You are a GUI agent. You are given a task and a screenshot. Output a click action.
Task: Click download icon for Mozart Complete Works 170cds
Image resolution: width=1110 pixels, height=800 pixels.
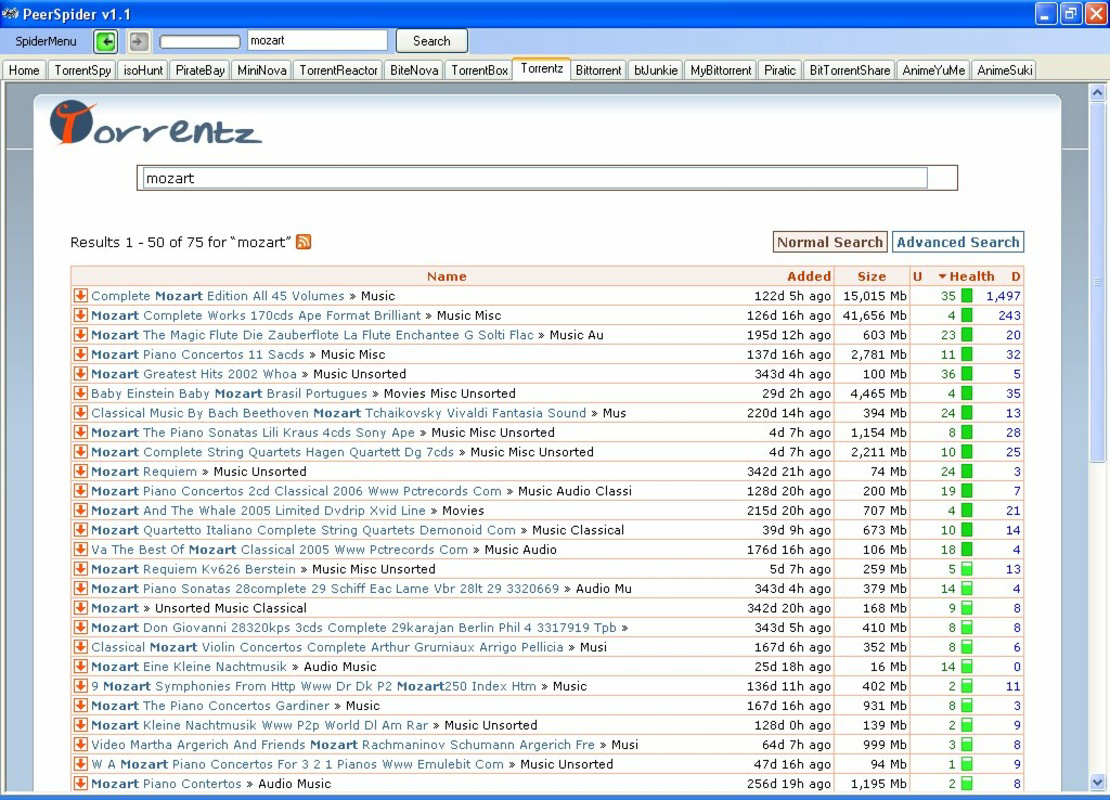[x=81, y=315]
